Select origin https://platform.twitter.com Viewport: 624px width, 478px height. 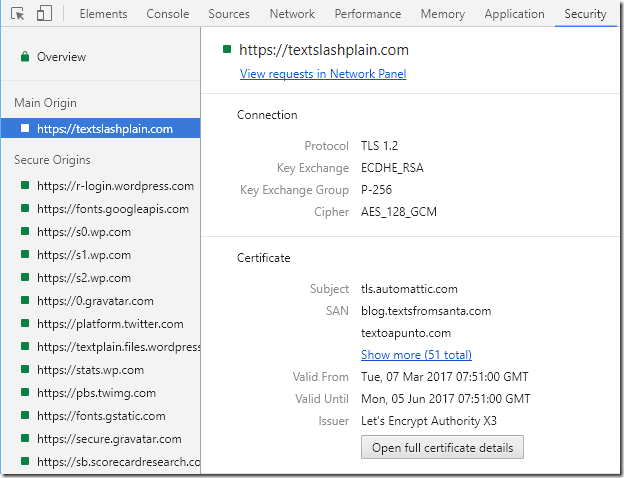[x=101, y=324]
